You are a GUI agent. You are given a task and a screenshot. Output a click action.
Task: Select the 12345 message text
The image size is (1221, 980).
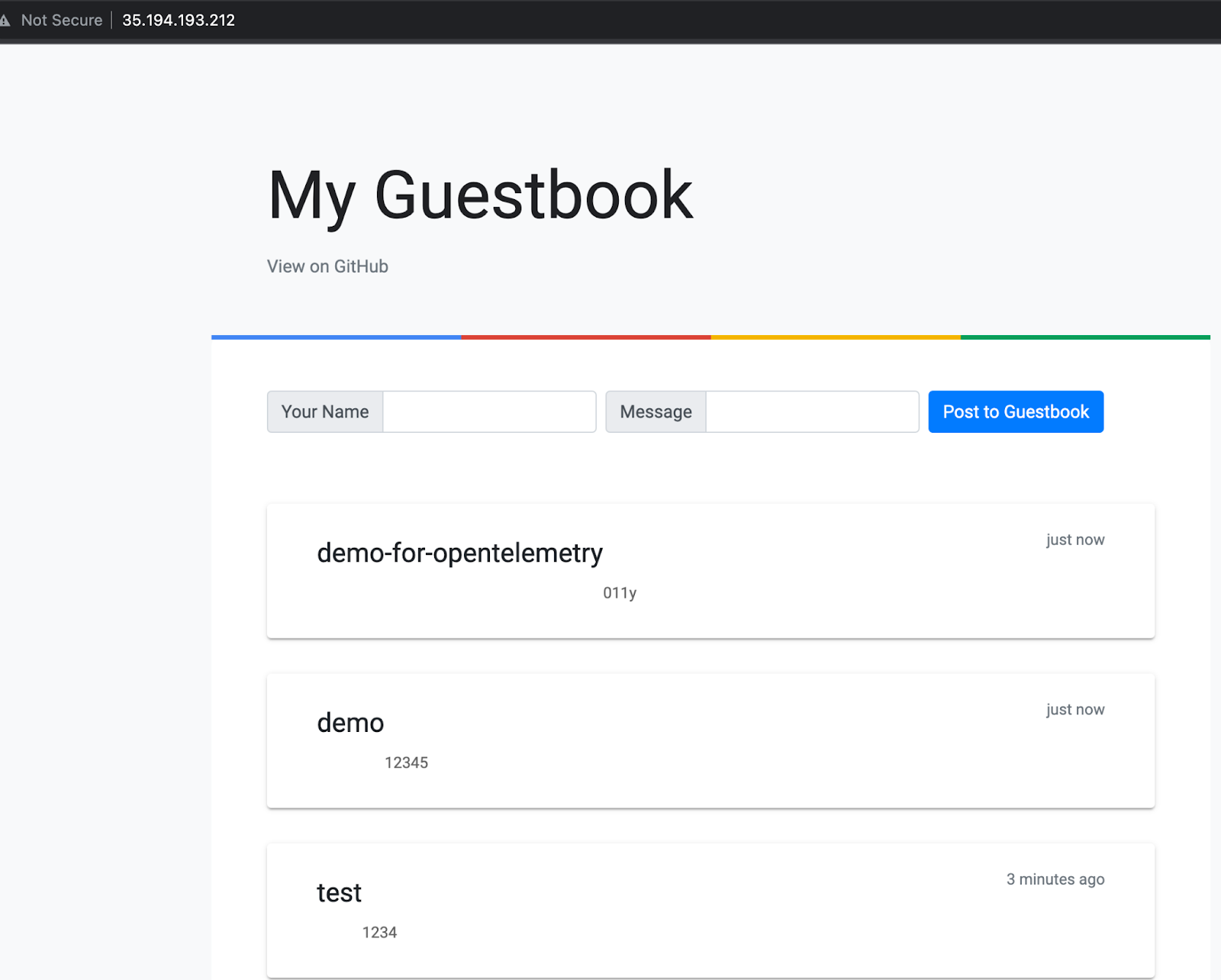point(406,762)
